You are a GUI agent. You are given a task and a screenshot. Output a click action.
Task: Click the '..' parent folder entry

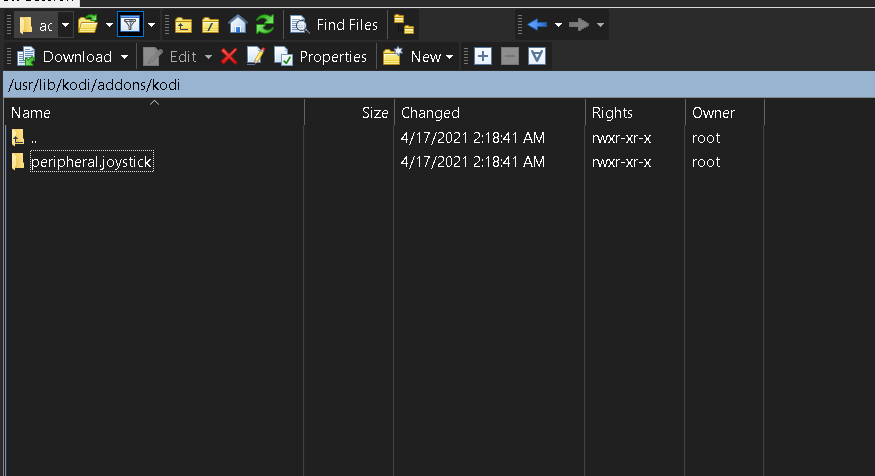point(34,138)
